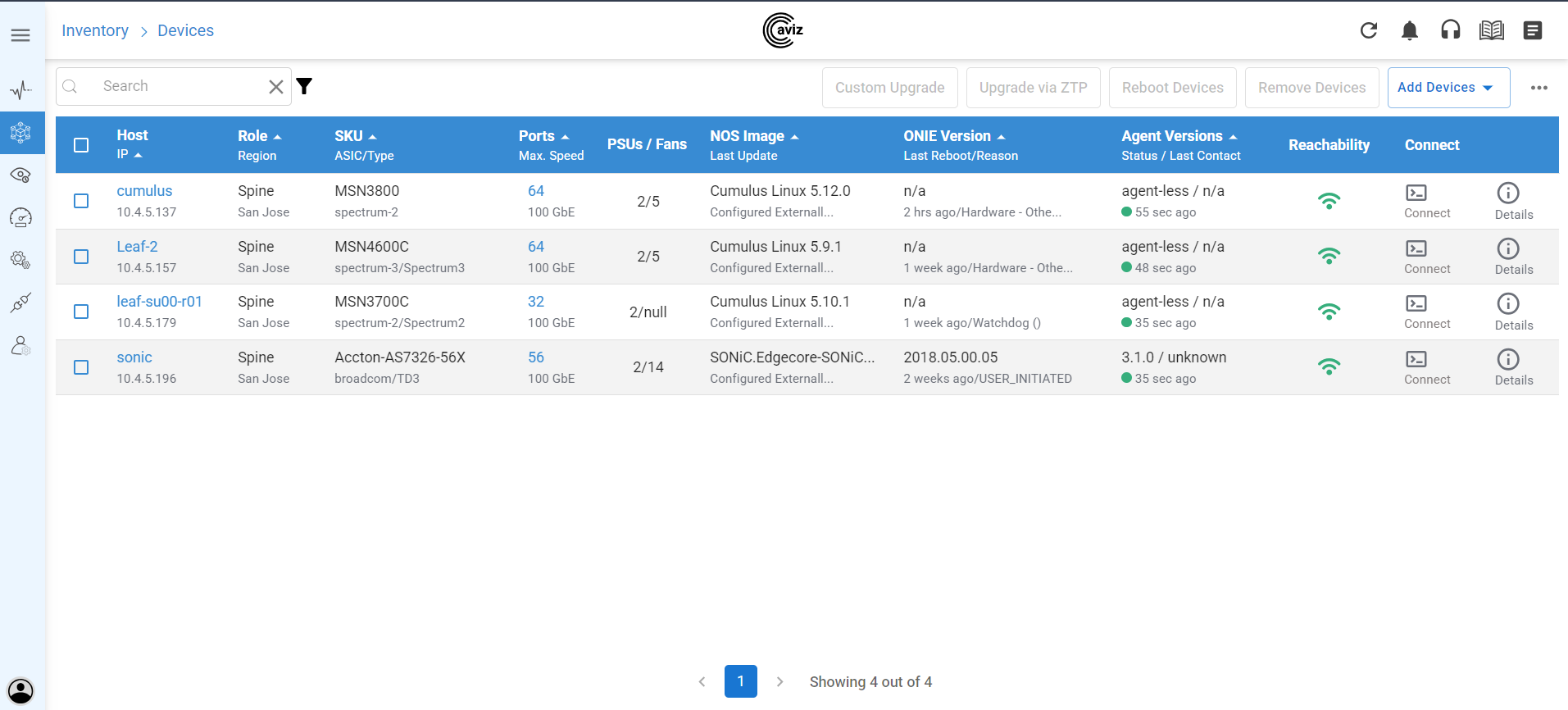This screenshot has width=1568, height=710.
Task: Open the Add Devices dropdown
Action: (1448, 88)
